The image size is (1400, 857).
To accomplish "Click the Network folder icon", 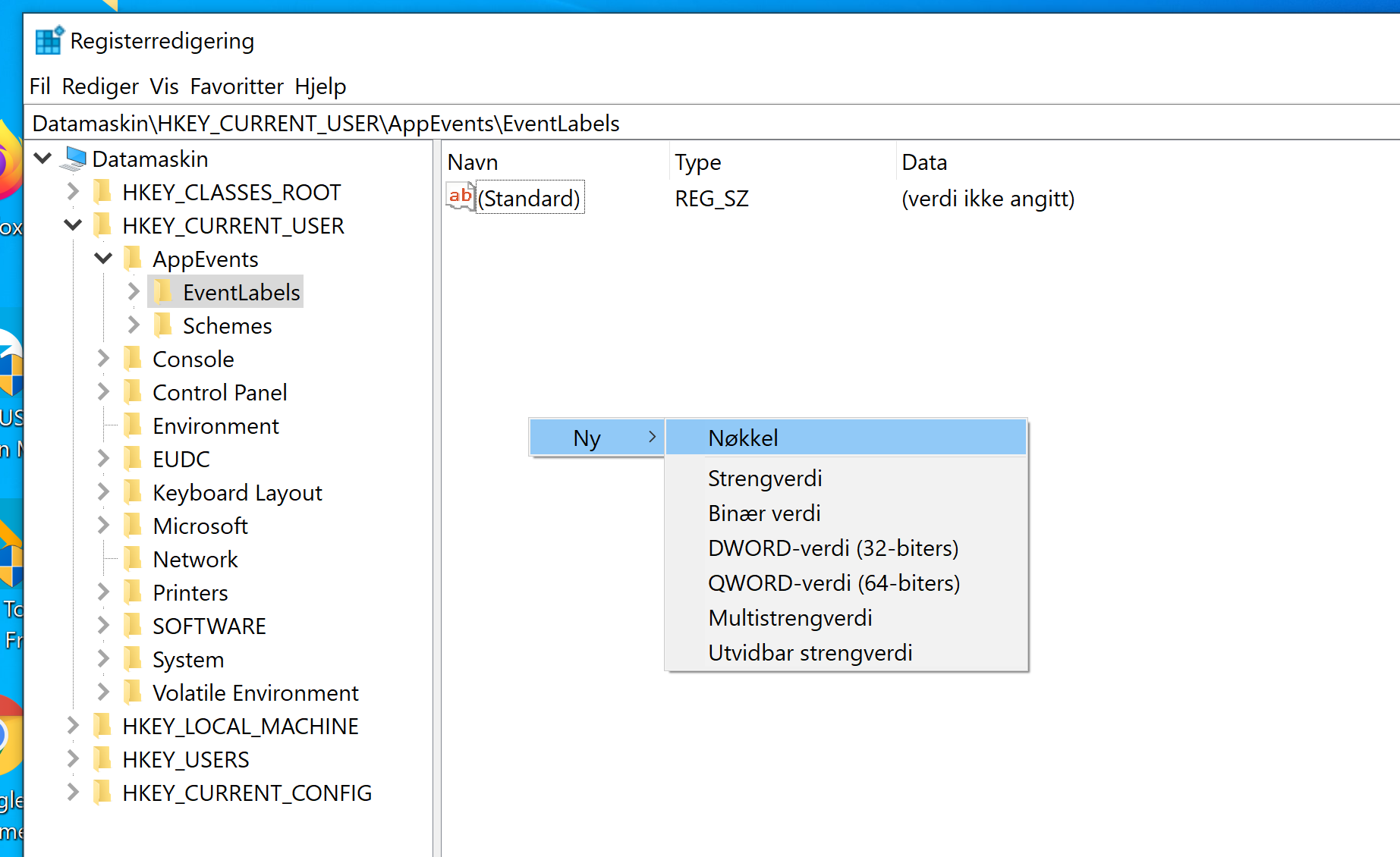I will 134,558.
